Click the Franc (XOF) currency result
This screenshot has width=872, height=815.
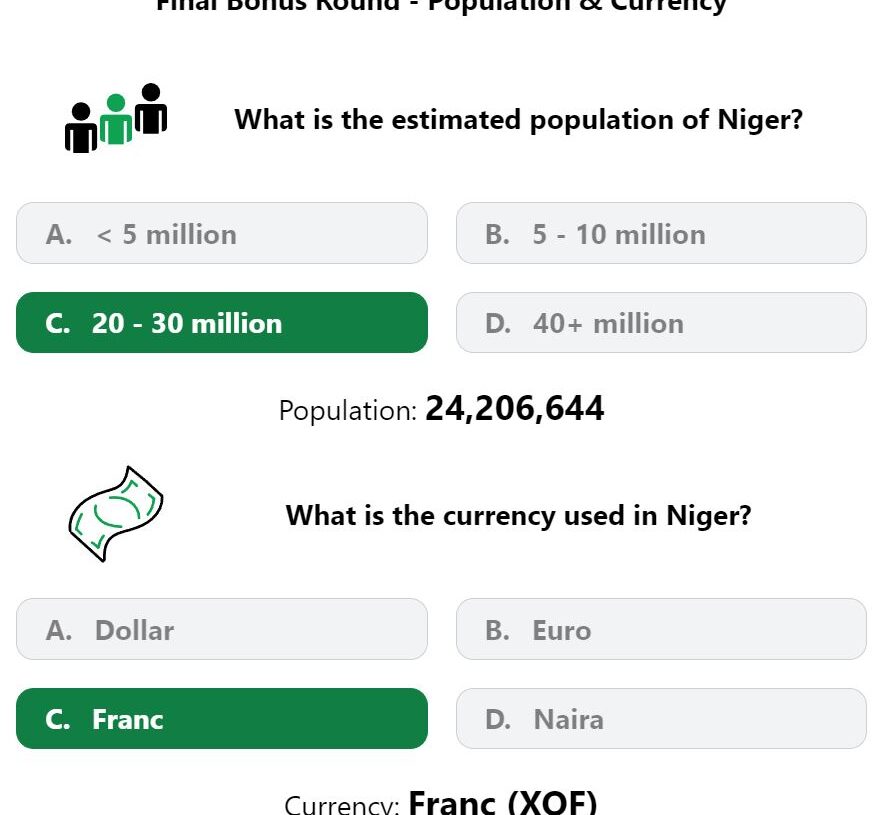tap(503, 802)
